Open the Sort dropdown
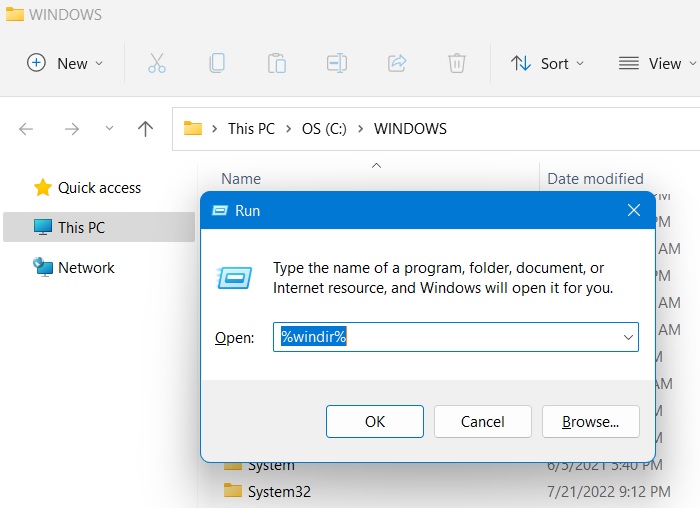The image size is (700, 508). (548, 63)
